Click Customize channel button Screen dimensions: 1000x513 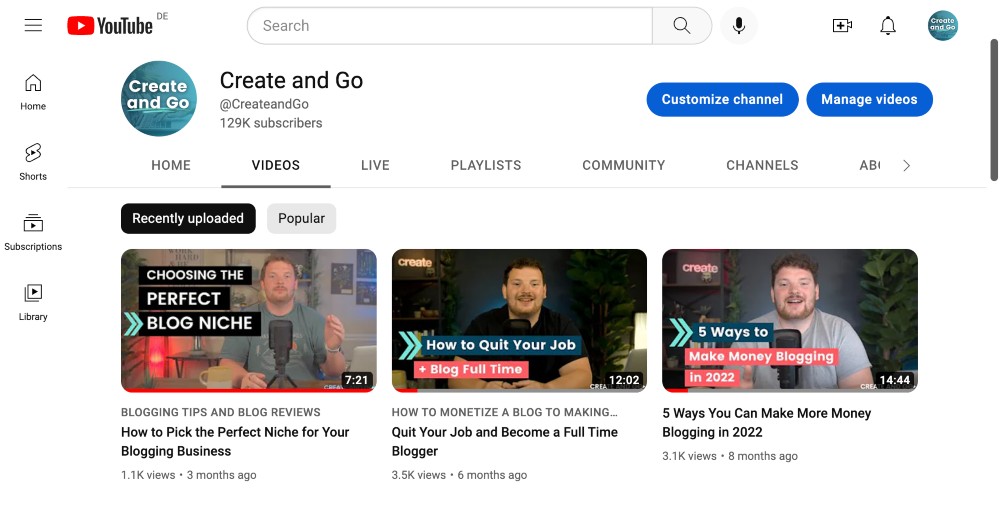723,100
